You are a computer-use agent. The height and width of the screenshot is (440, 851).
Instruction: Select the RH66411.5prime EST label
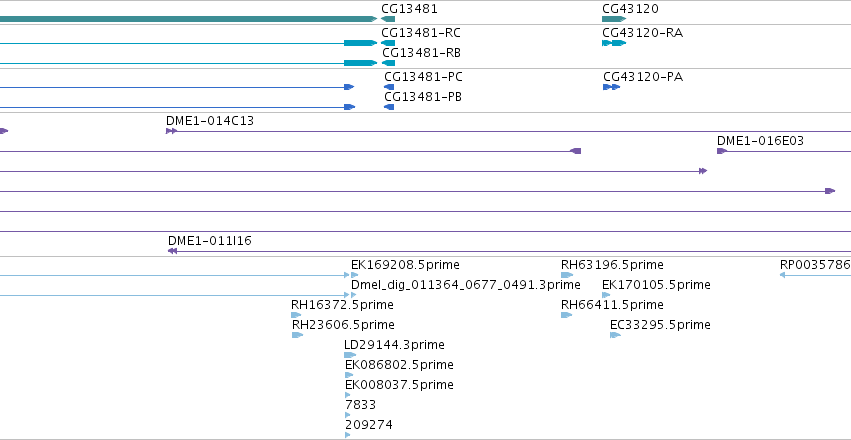click(612, 305)
